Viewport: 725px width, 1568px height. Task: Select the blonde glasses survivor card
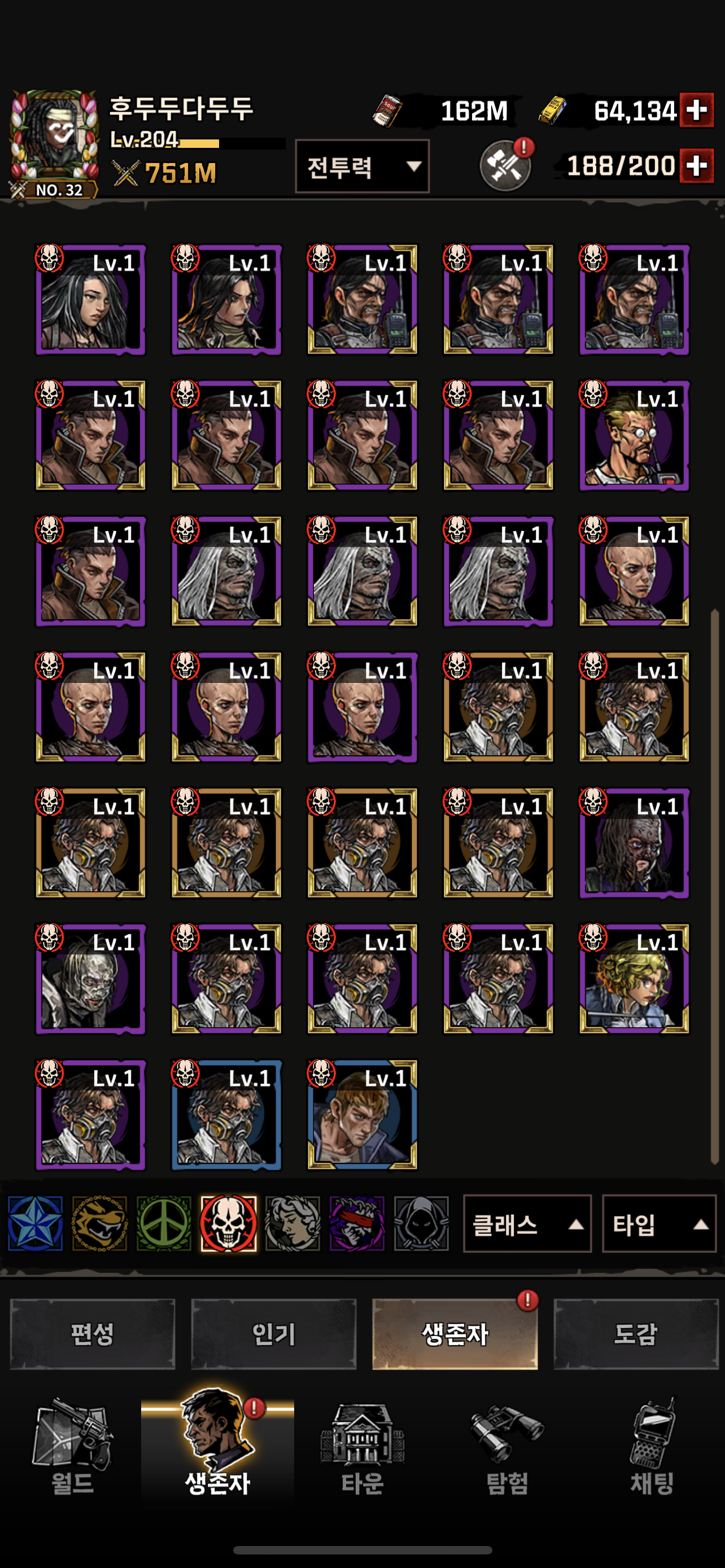[634, 436]
